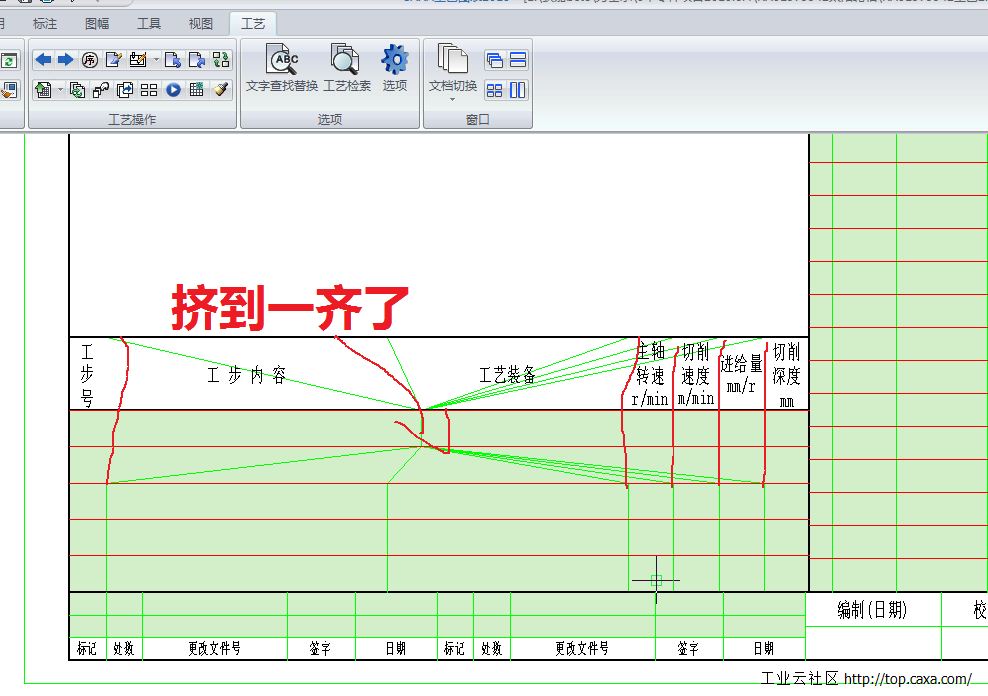Click the two squares with curved arrow icon
The height and width of the screenshot is (696, 988).
pyautogui.click(x=101, y=90)
